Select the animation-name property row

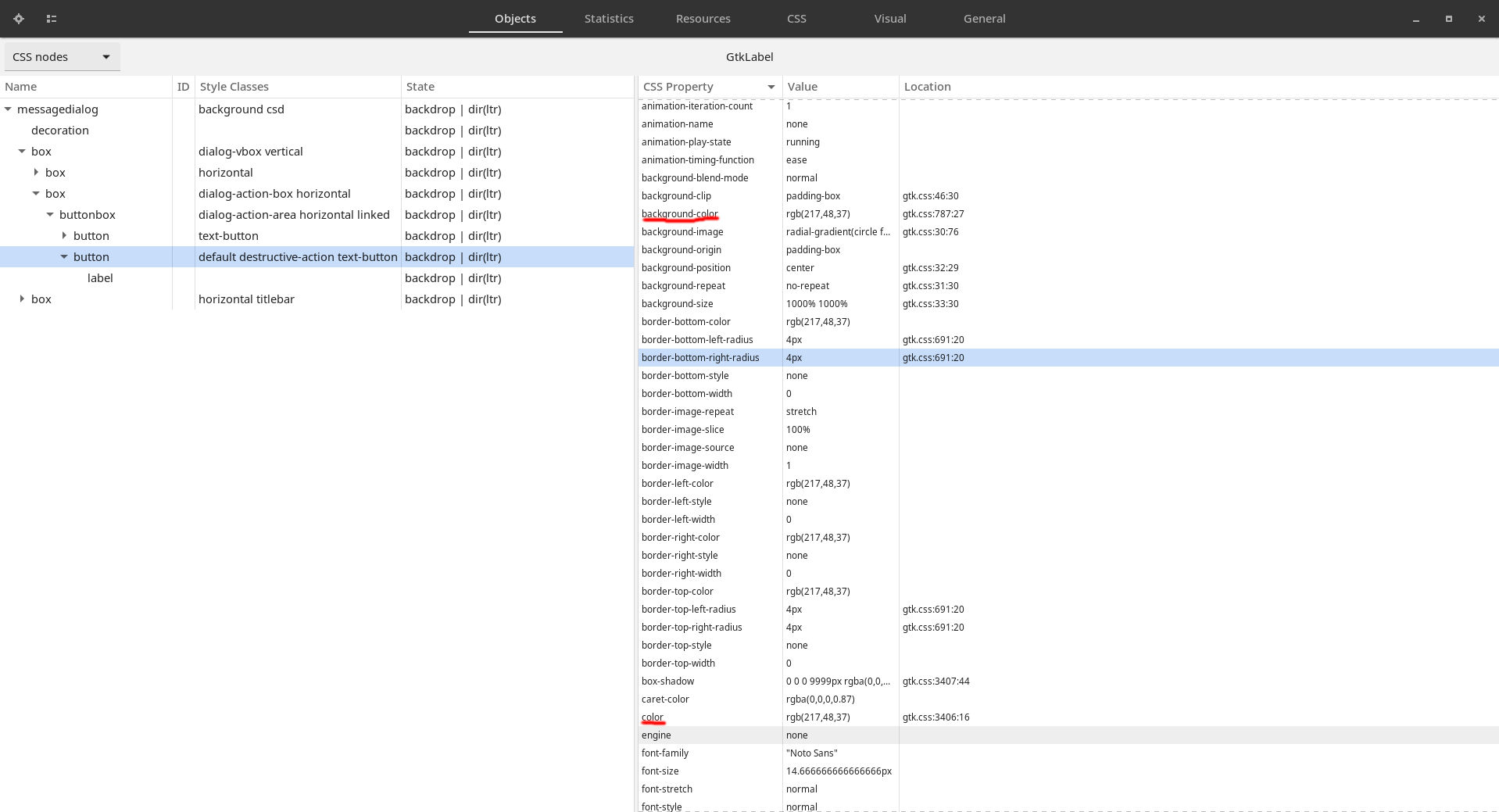point(1068,124)
